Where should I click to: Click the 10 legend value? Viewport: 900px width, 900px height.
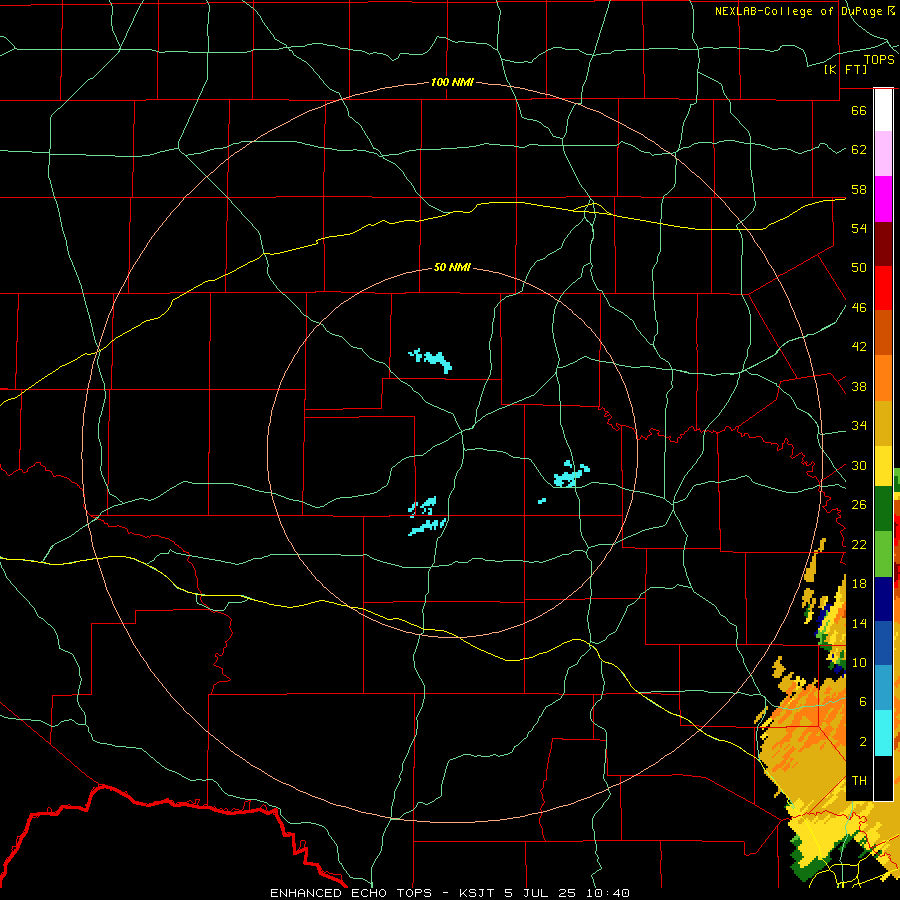click(x=859, y=662)
